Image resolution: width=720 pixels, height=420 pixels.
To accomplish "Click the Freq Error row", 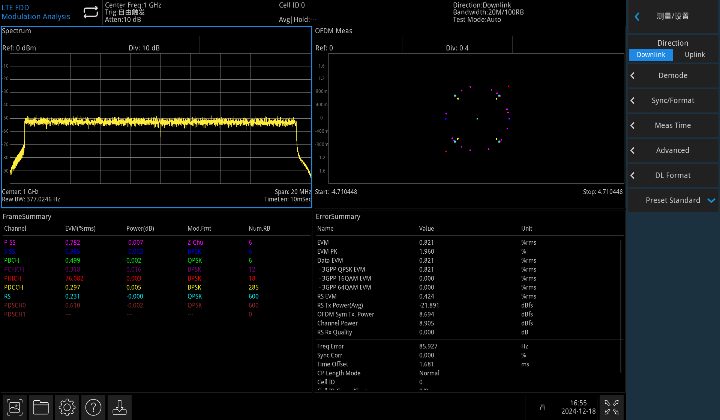I will (x=468, y=347).
